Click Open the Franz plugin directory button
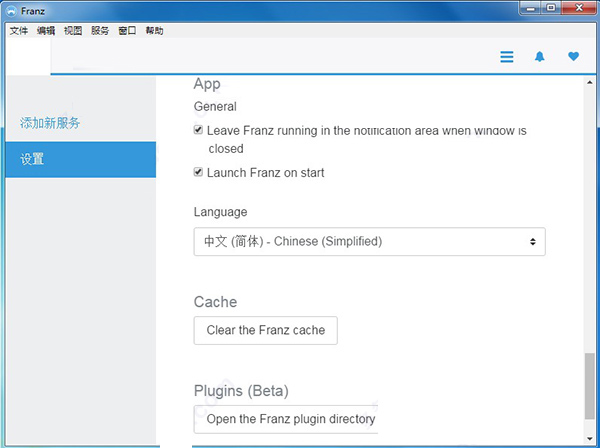This screenshot has height=448, width=600. [286, 419]
